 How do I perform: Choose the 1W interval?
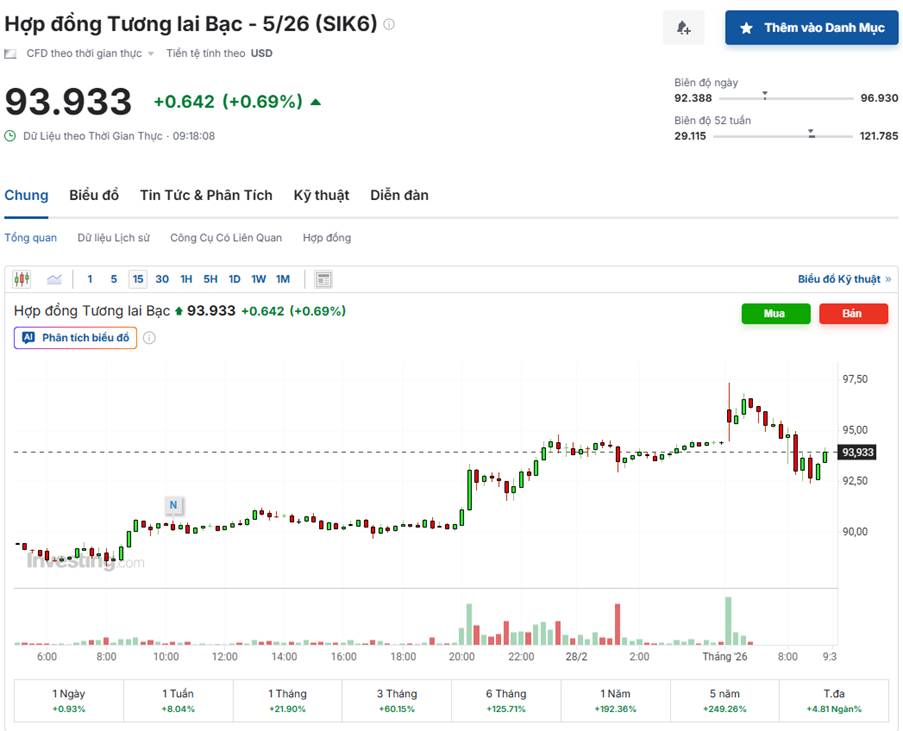(x=259, y=279)
